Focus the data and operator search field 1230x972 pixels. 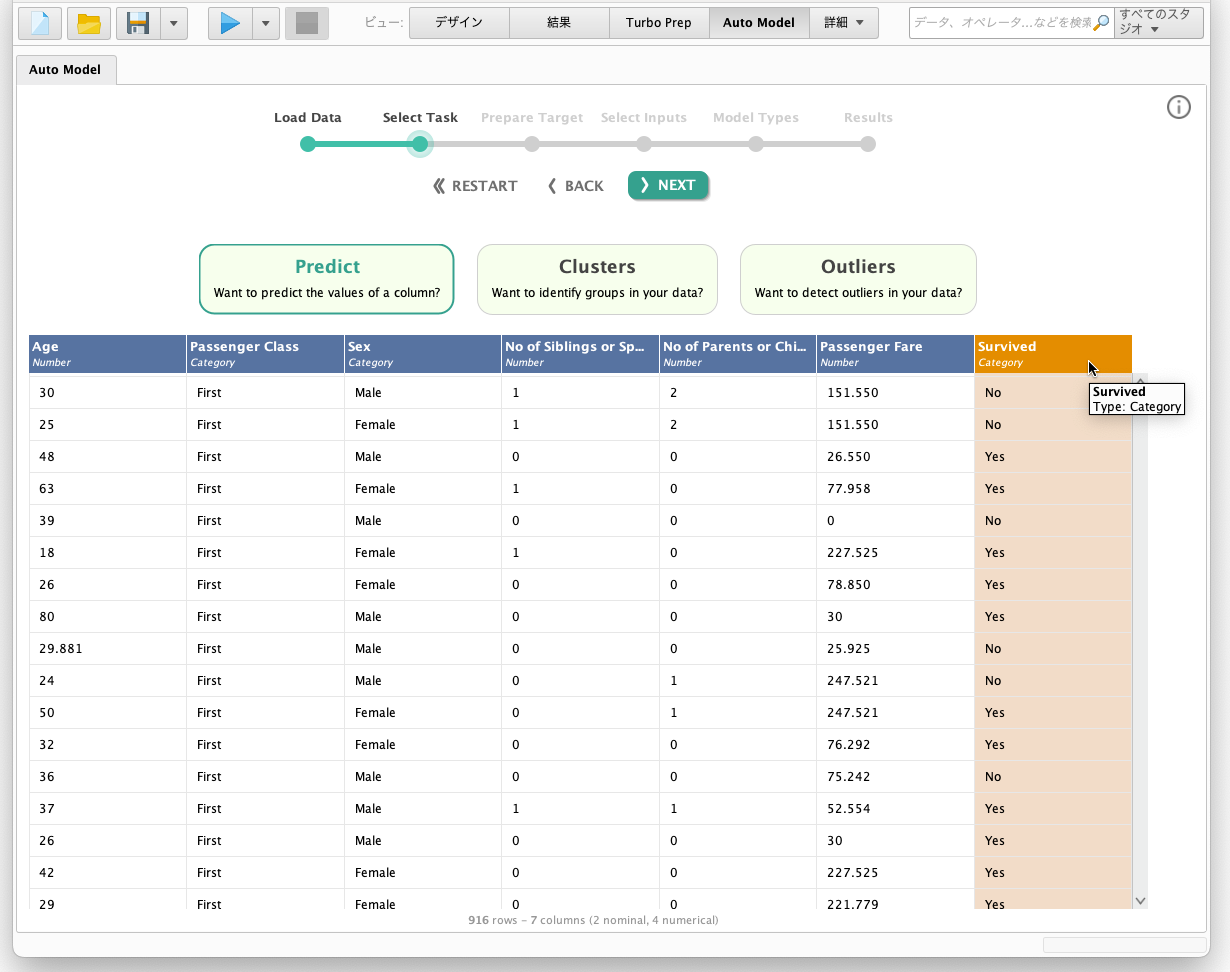1001,22
